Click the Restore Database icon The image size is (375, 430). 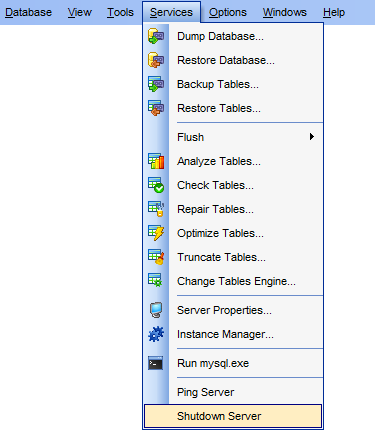[x=156, y=60]
